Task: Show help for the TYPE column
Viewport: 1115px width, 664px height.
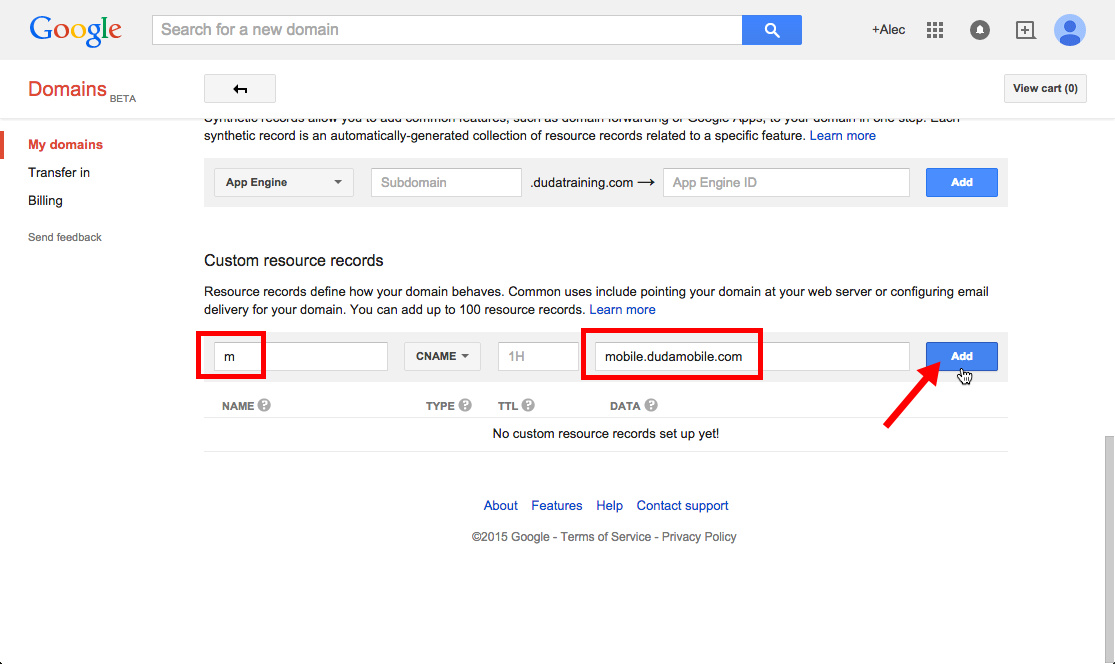Action: (465, 405)
